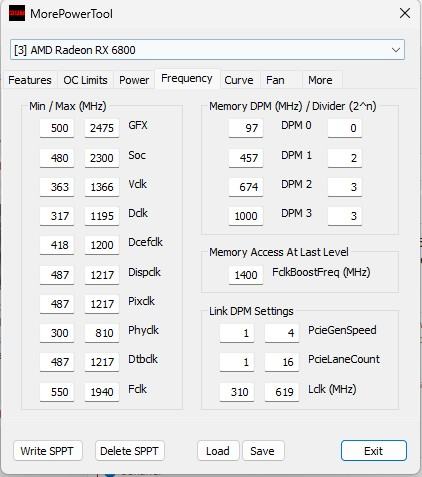Edit the PcieGenSpeed maximum field showing 4
This screenshot has width=422, height=477.
282,333
